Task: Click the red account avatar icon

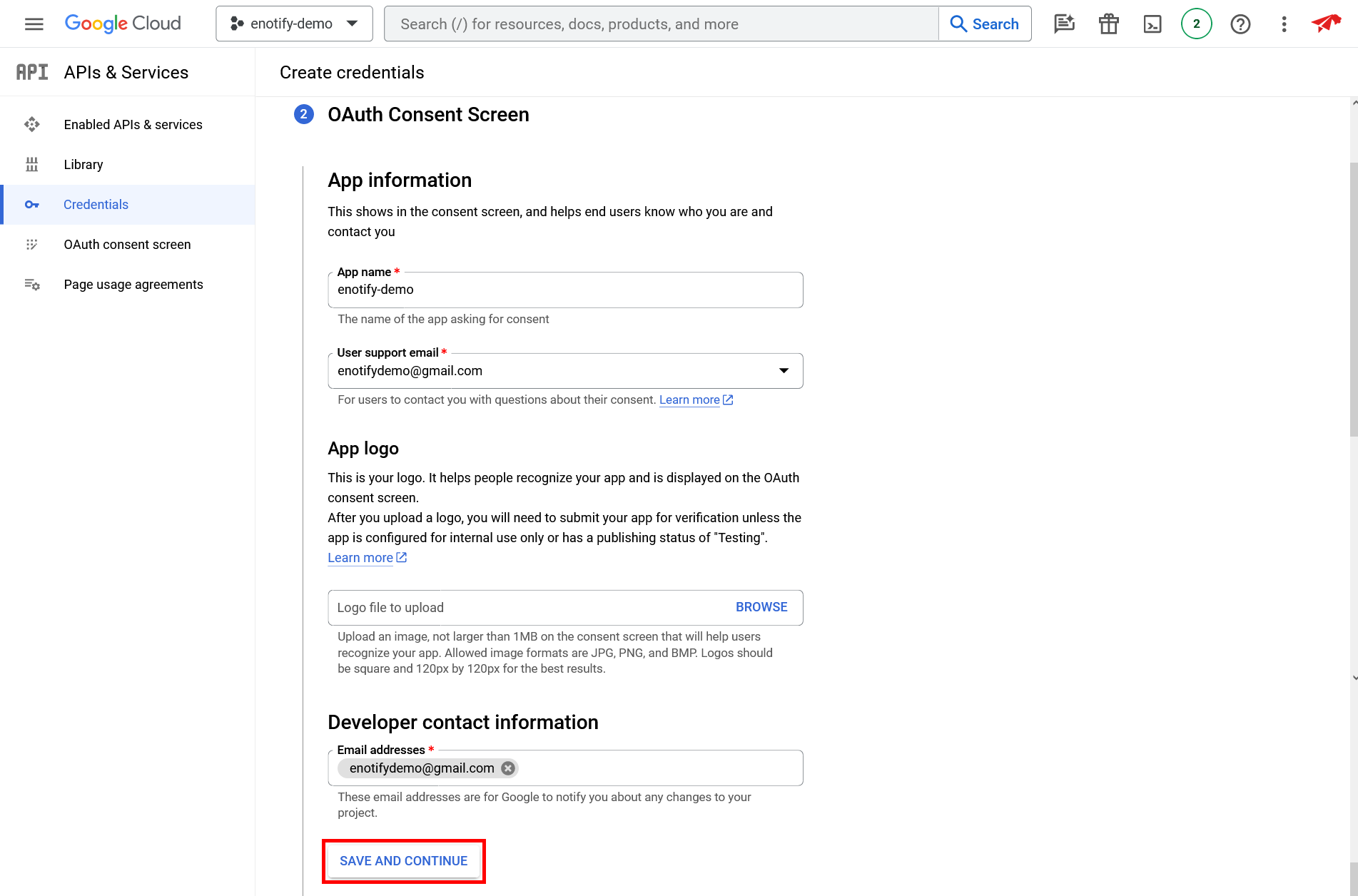Action: [1325, 24]
